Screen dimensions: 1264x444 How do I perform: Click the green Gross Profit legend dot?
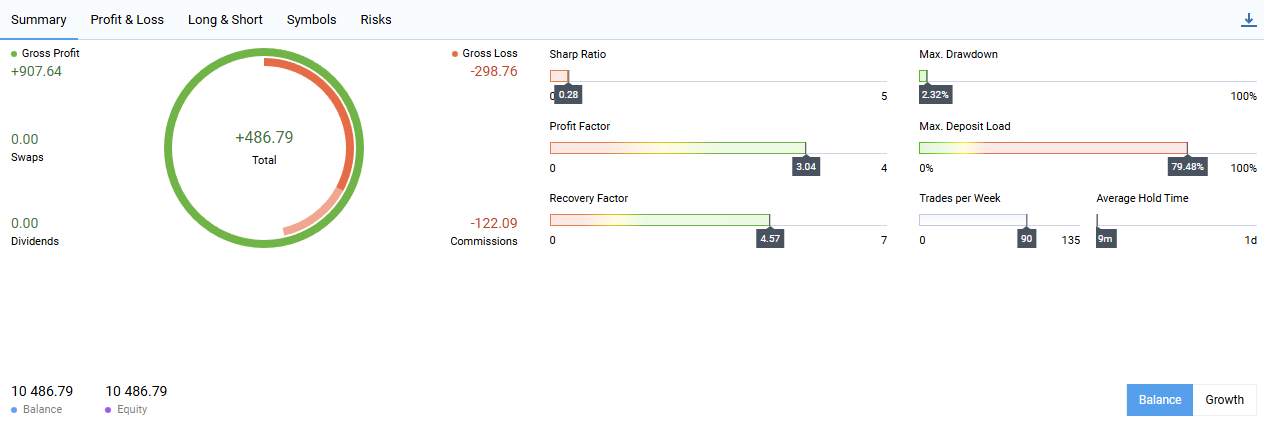point(14,53)
